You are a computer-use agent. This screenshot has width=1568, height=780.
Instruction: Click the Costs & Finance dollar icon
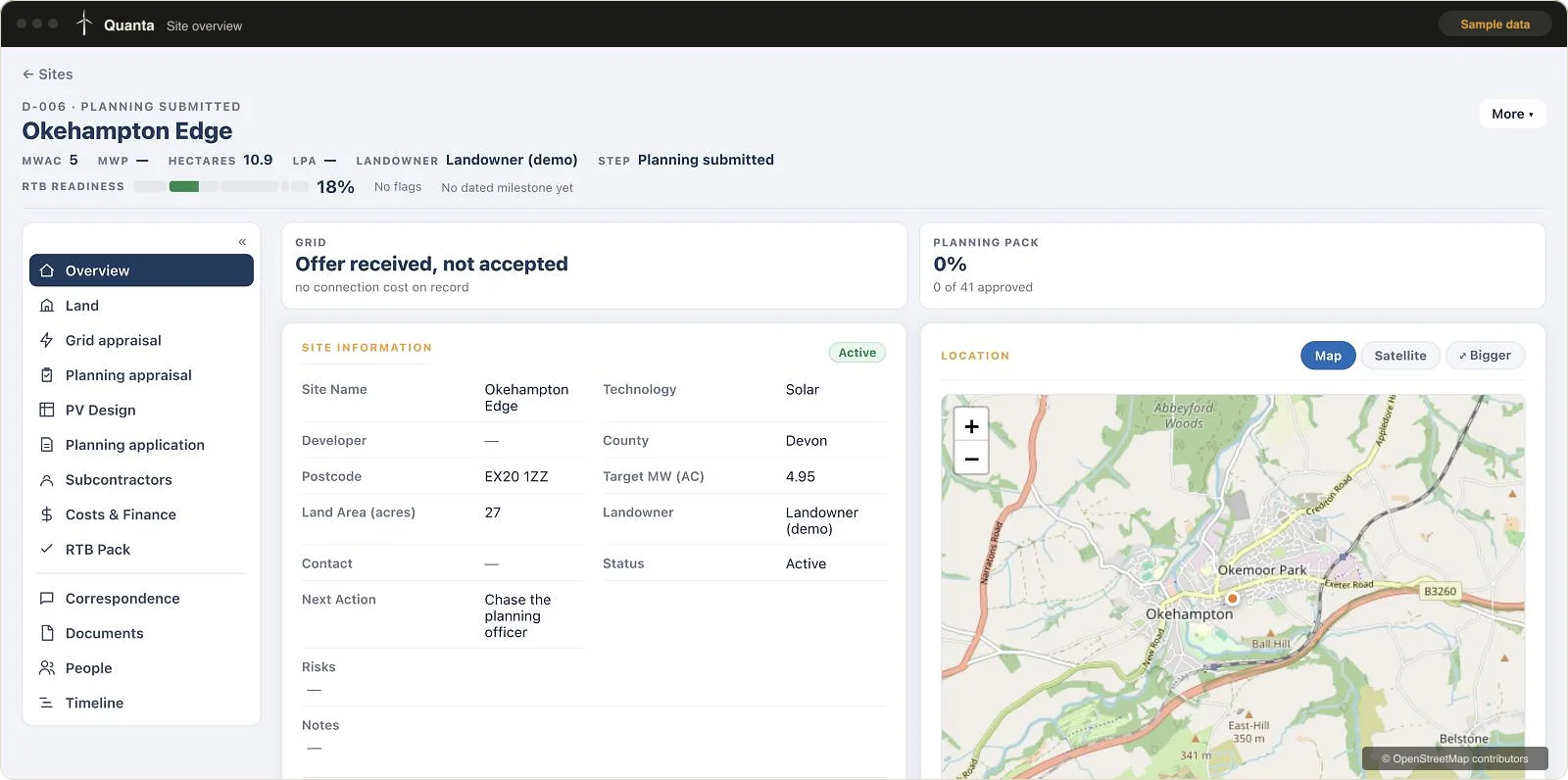tap(46, 514)
